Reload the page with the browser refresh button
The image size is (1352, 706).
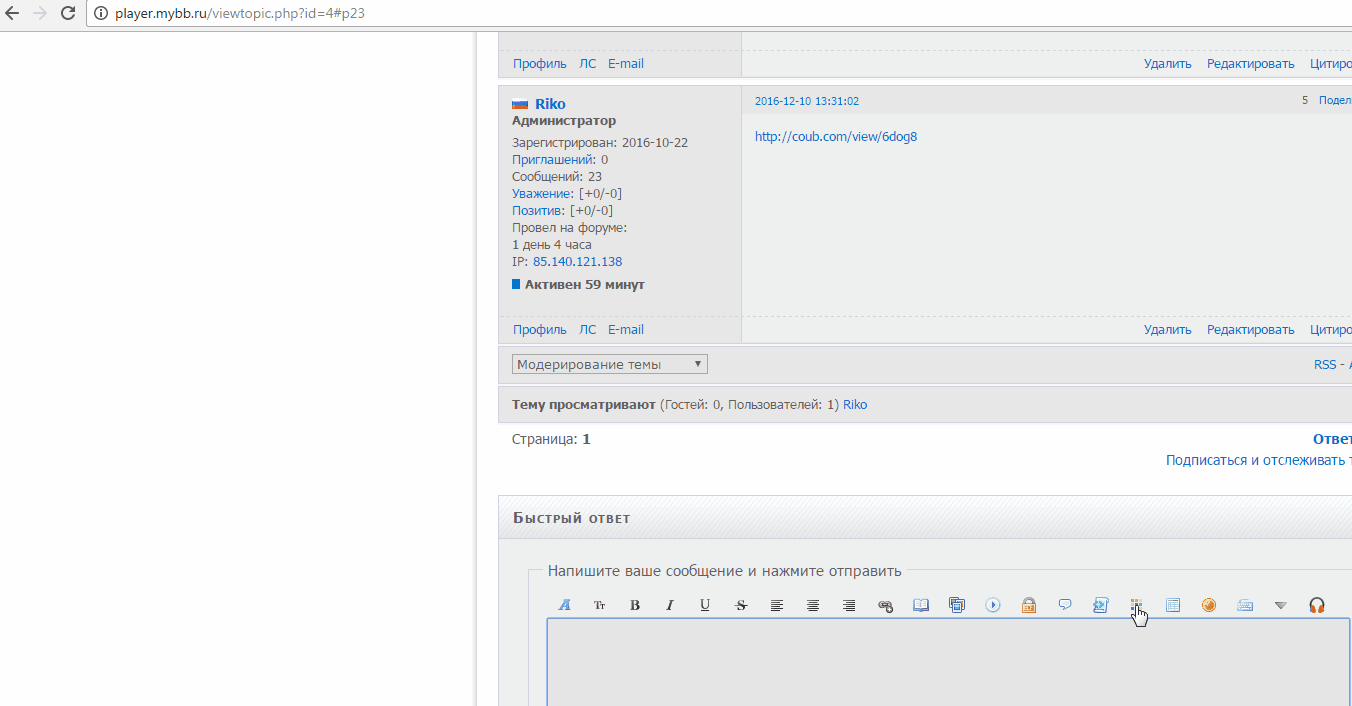click(68, 13)
